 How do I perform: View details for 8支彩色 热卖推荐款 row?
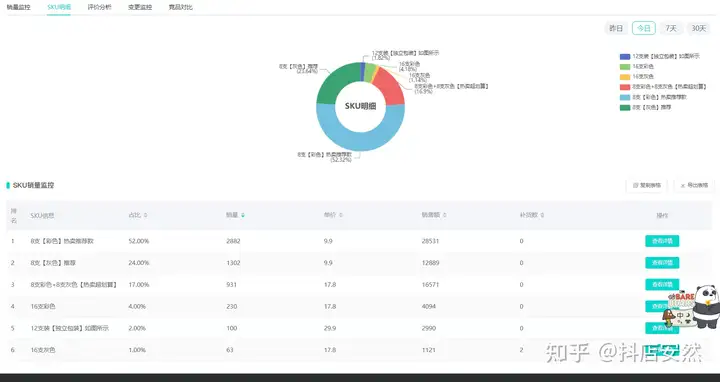point(662,241)
